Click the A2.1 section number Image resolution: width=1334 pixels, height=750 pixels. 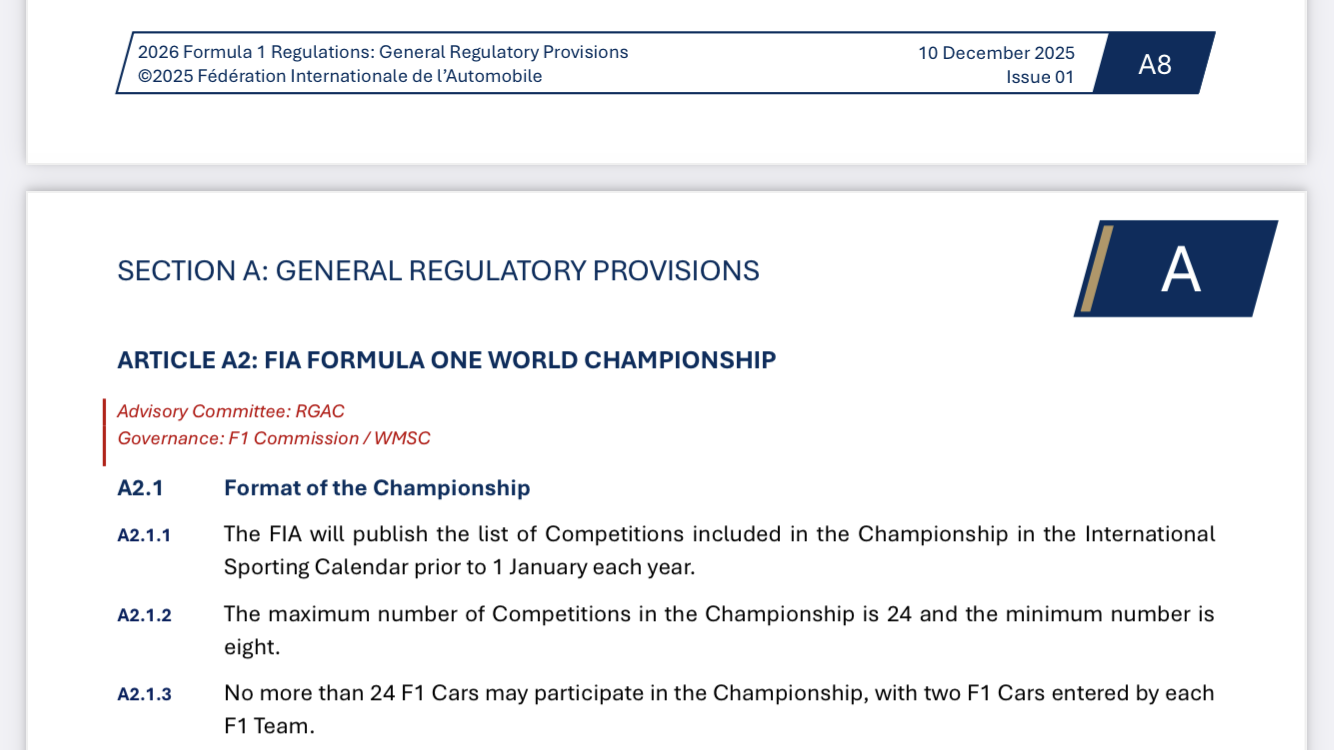140,488
